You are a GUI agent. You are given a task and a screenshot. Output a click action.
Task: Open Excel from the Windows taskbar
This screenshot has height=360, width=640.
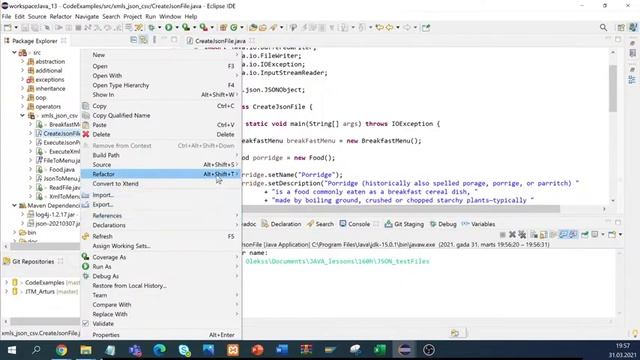(380, 350)
